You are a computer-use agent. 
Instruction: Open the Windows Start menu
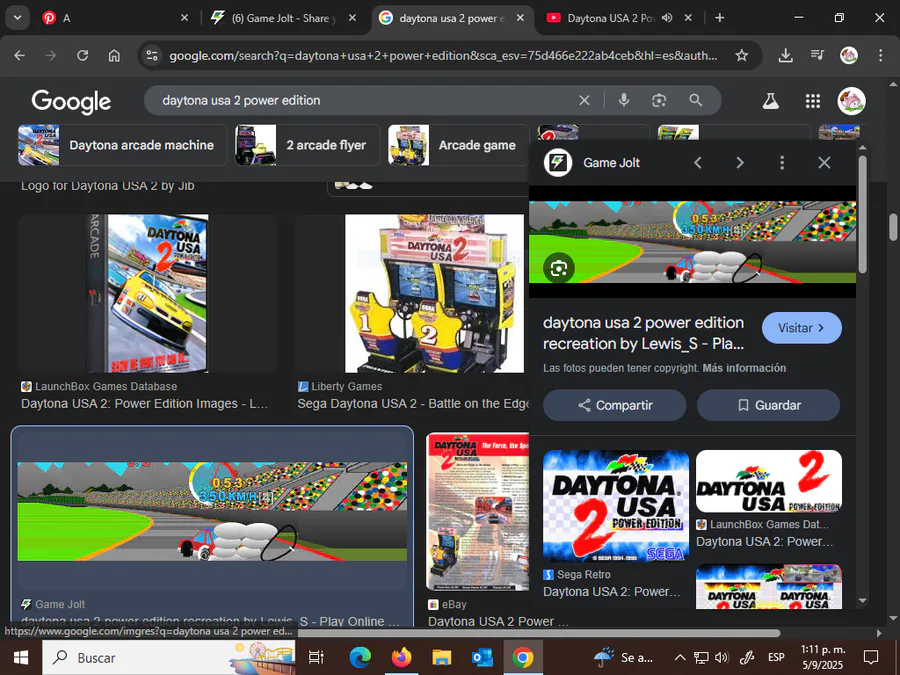pos(21,657)
